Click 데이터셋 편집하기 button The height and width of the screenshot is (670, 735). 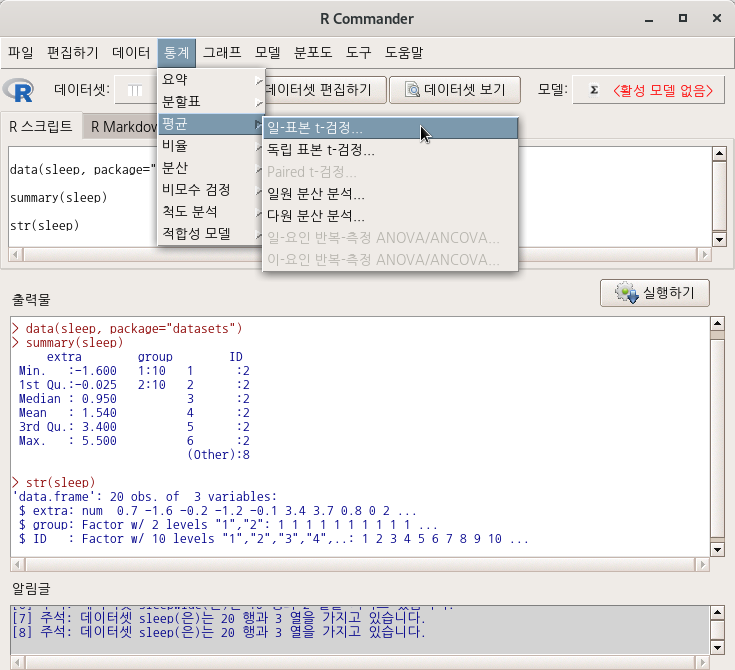[x=326, y=90]
